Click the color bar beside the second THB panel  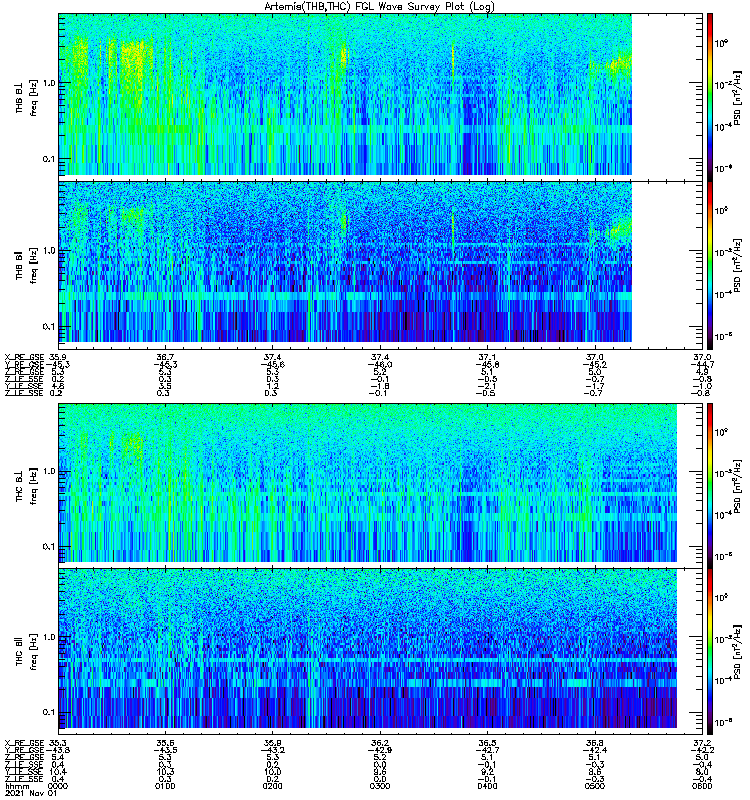(x=710, y=265)
